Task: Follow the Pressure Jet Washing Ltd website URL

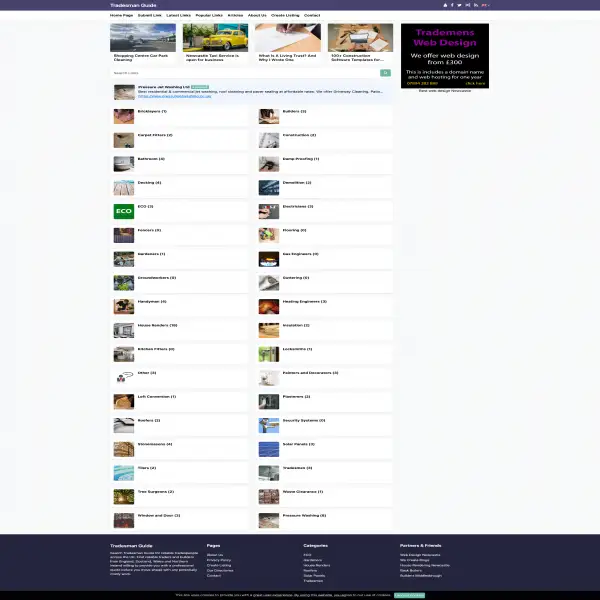Action: pyautogui.click(x=174, y=96)
